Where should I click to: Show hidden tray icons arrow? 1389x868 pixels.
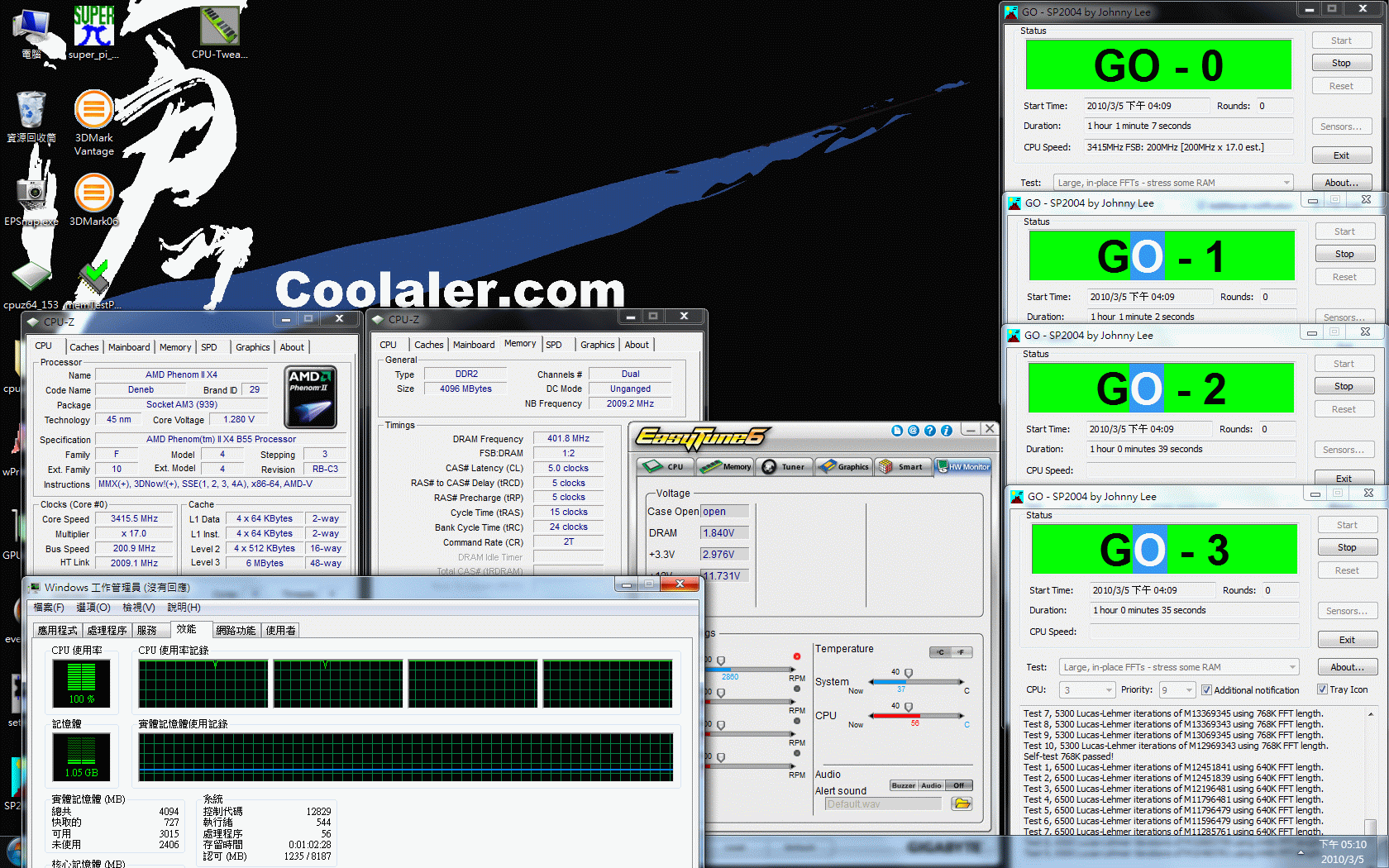pyautogui.click(x=1301, y=852)
